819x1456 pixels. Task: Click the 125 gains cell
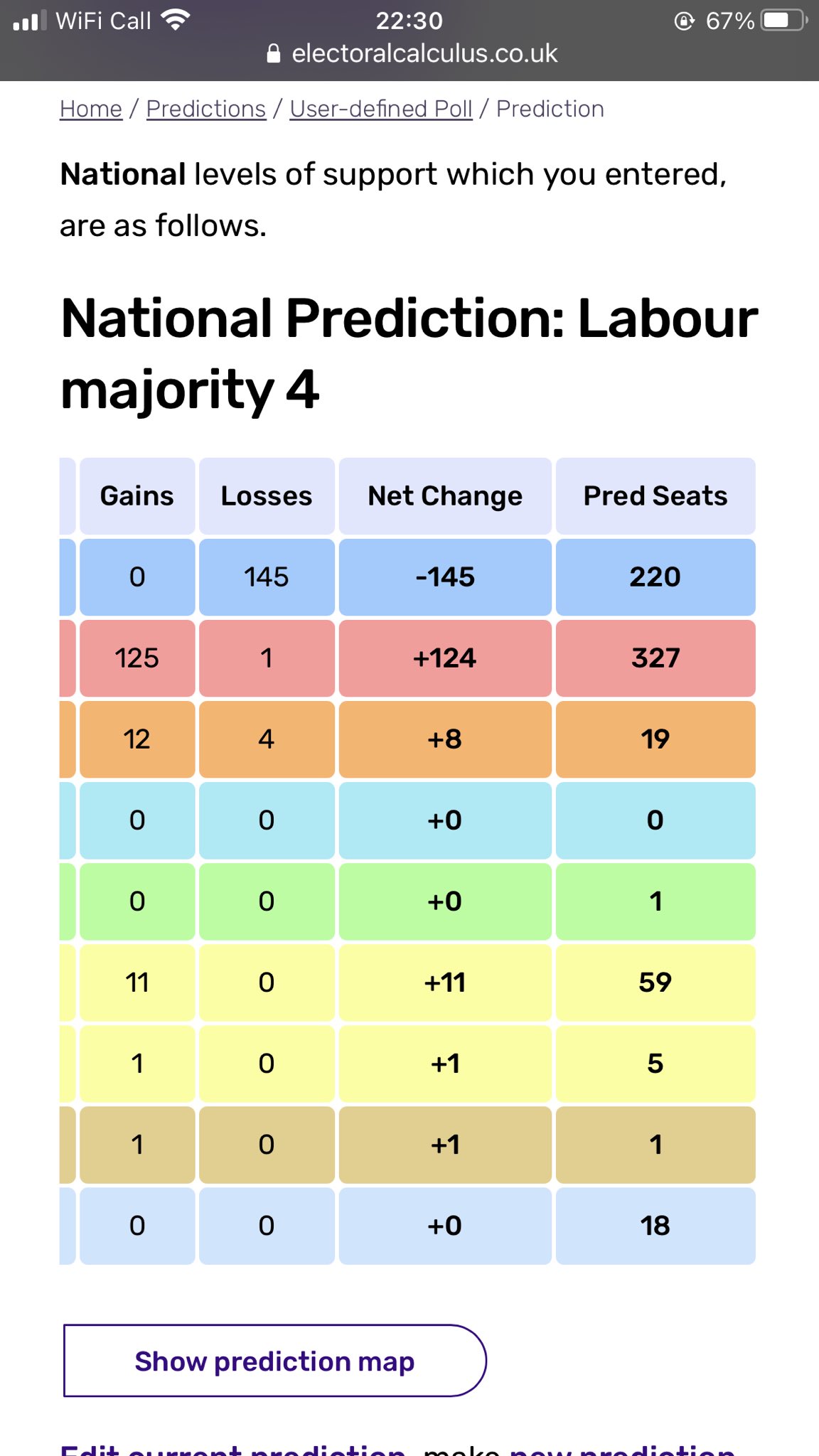point(137,658)
